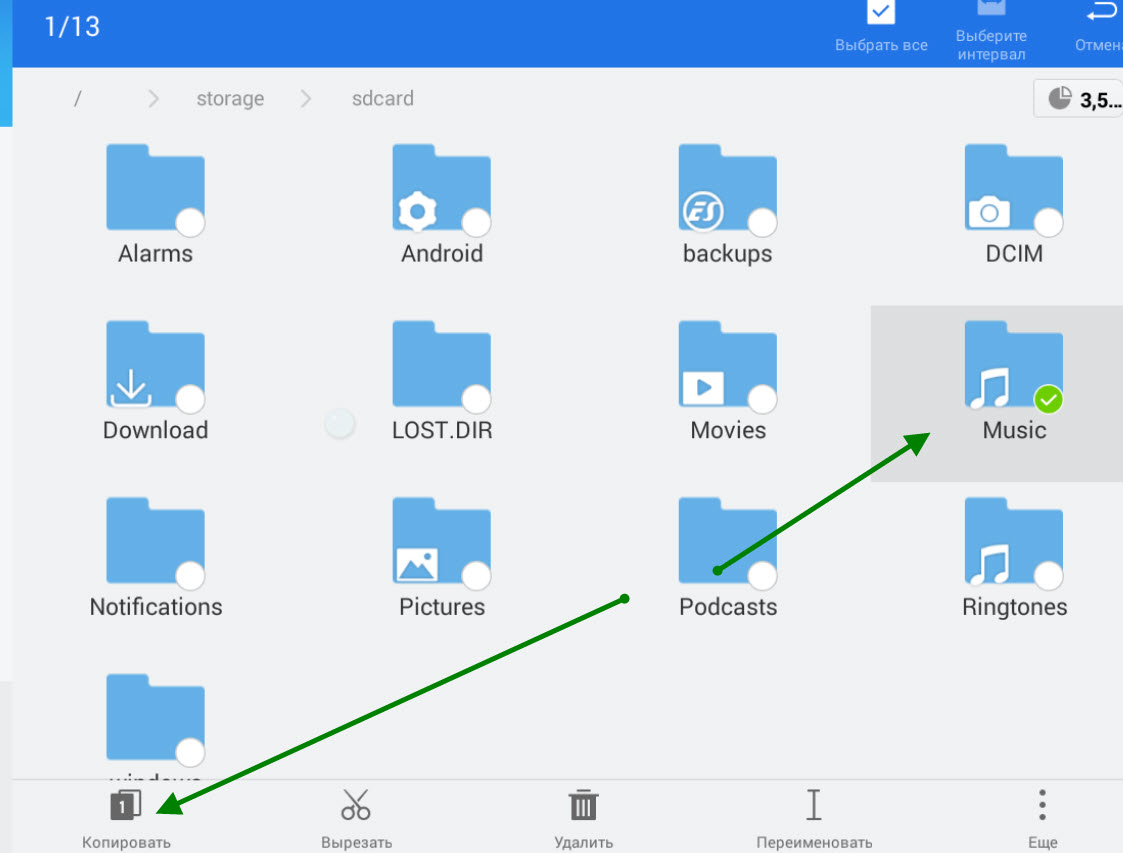Uncheck the green checkmark on Music folder
The height and width of the screenshot is (853, 1123).
coord(1048,400)
